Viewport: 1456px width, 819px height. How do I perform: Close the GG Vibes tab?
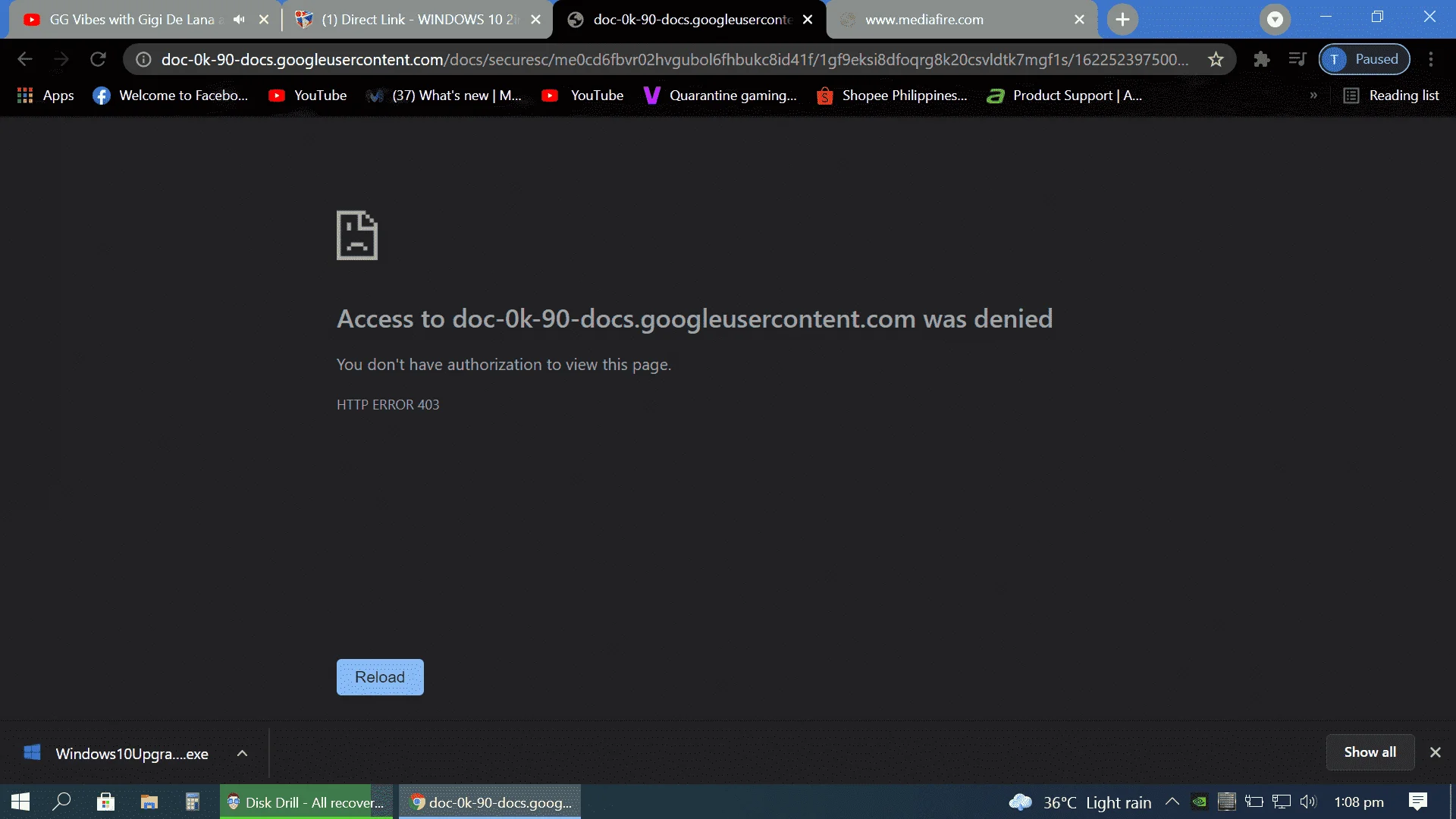click(x=264, y=20)
